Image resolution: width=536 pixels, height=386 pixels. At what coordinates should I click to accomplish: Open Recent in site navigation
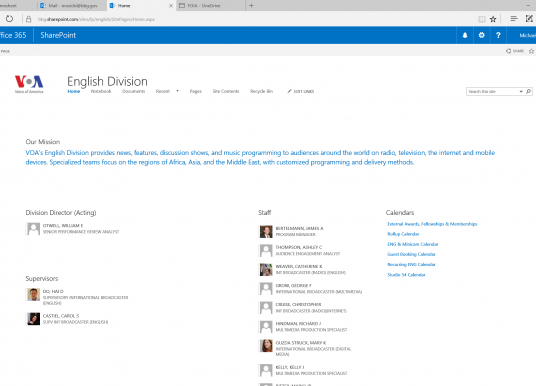(163, 91)
